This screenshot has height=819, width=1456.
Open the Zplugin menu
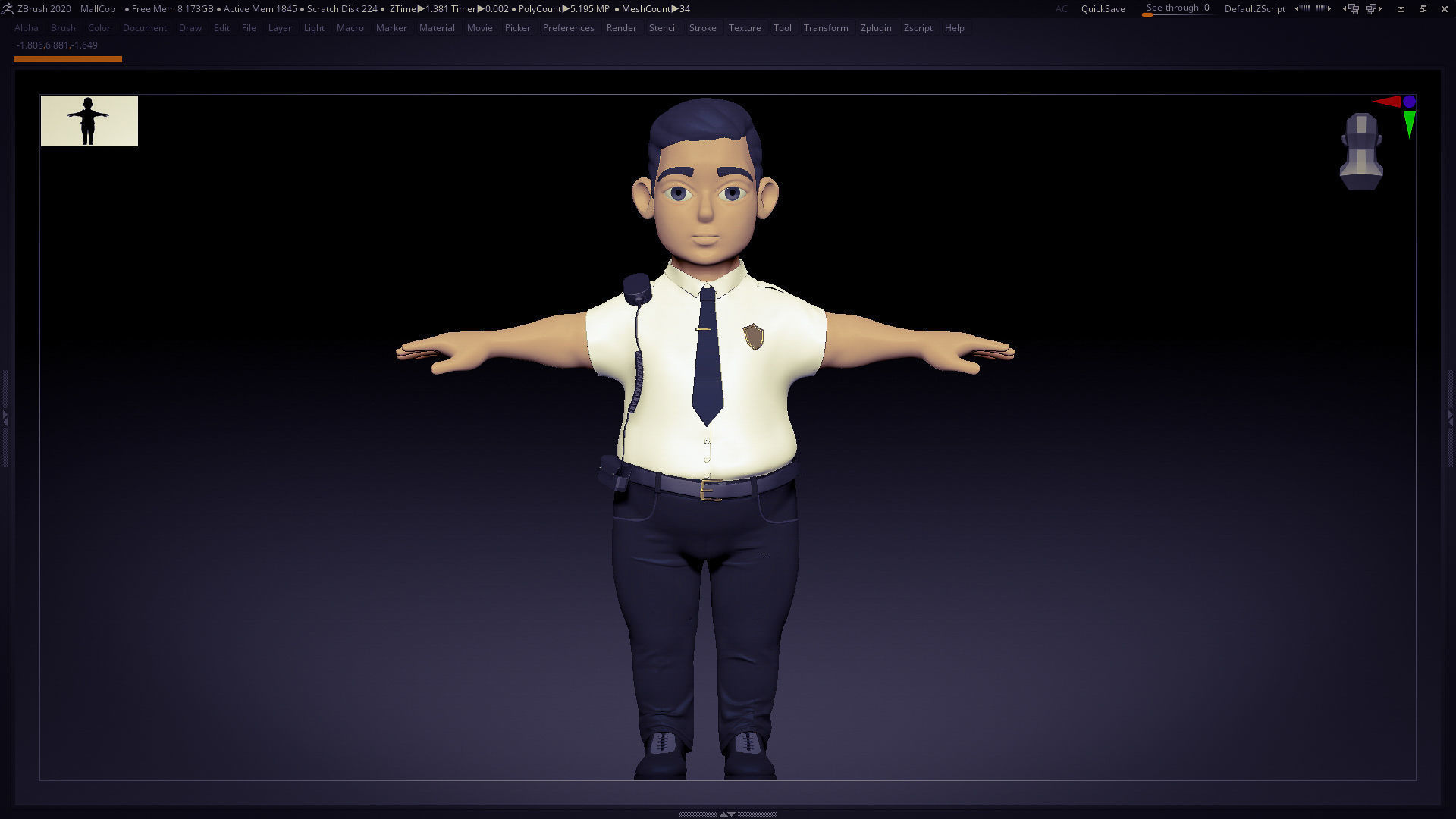tap(876, 28)
